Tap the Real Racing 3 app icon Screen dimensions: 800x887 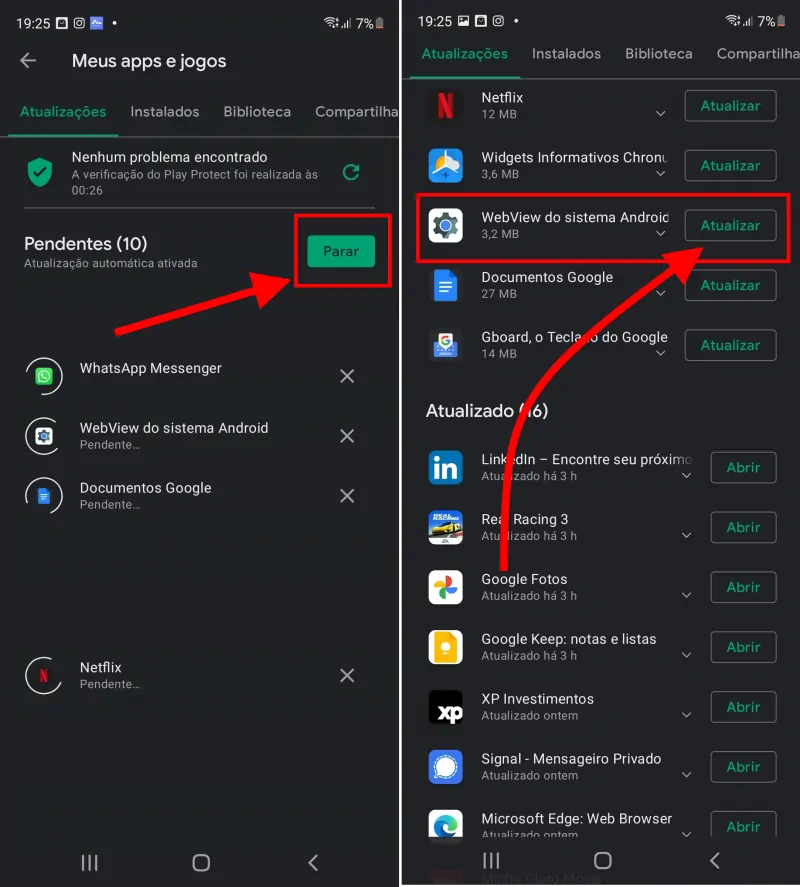(445, 528)
